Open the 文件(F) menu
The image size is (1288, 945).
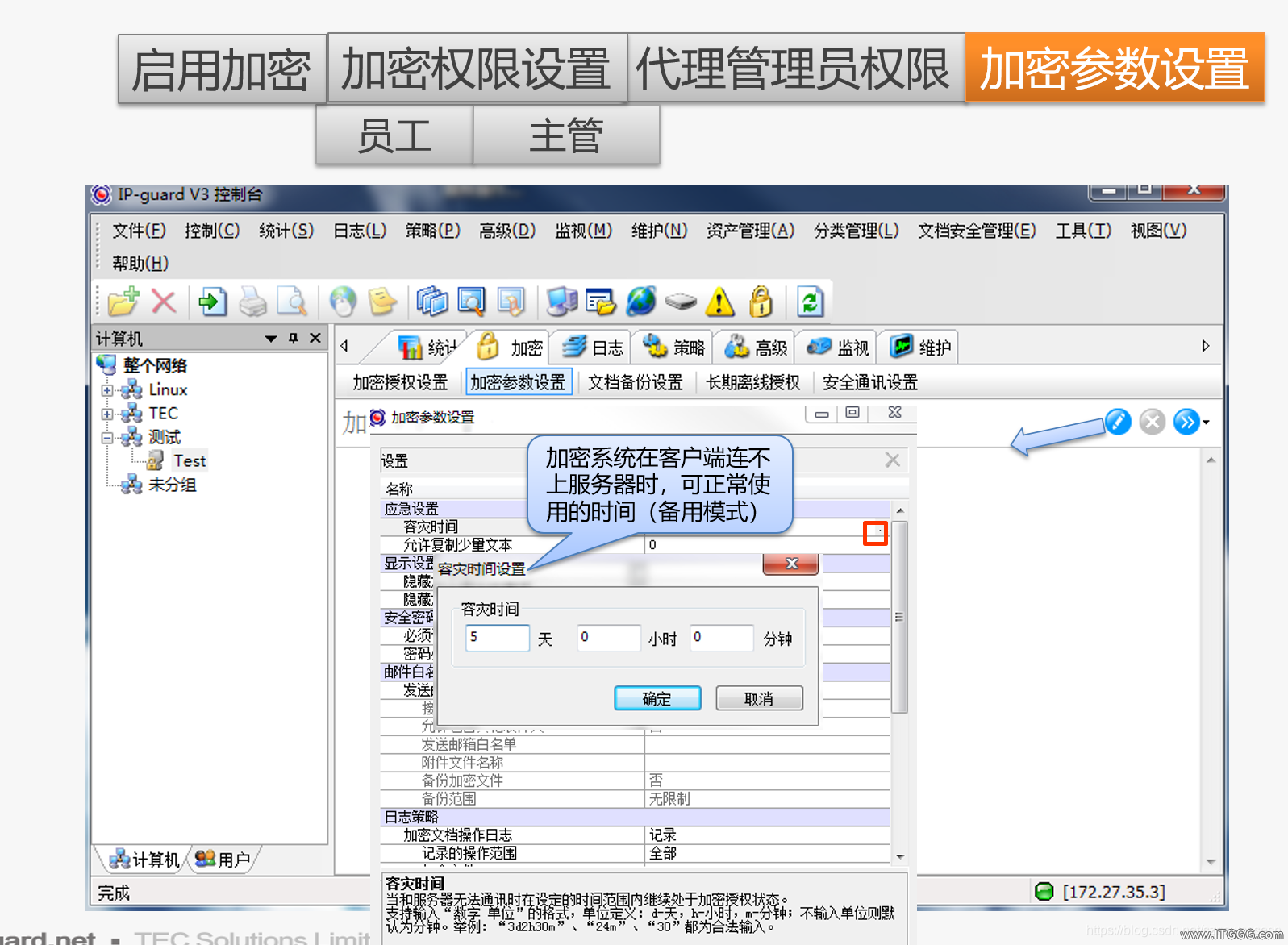pyautogui.click(x=139, y=231)
